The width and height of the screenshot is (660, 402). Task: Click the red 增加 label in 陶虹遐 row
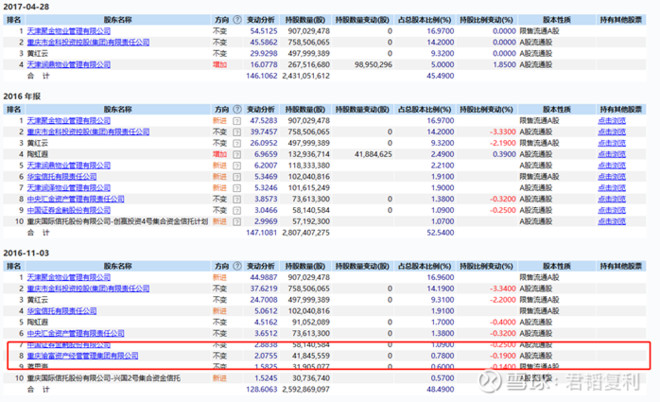220,154
